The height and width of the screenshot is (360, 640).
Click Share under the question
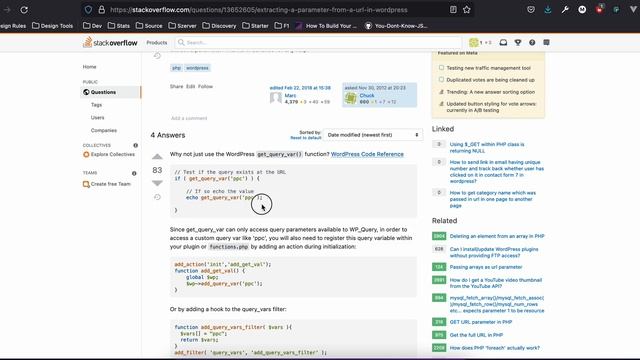coord(176,87)
